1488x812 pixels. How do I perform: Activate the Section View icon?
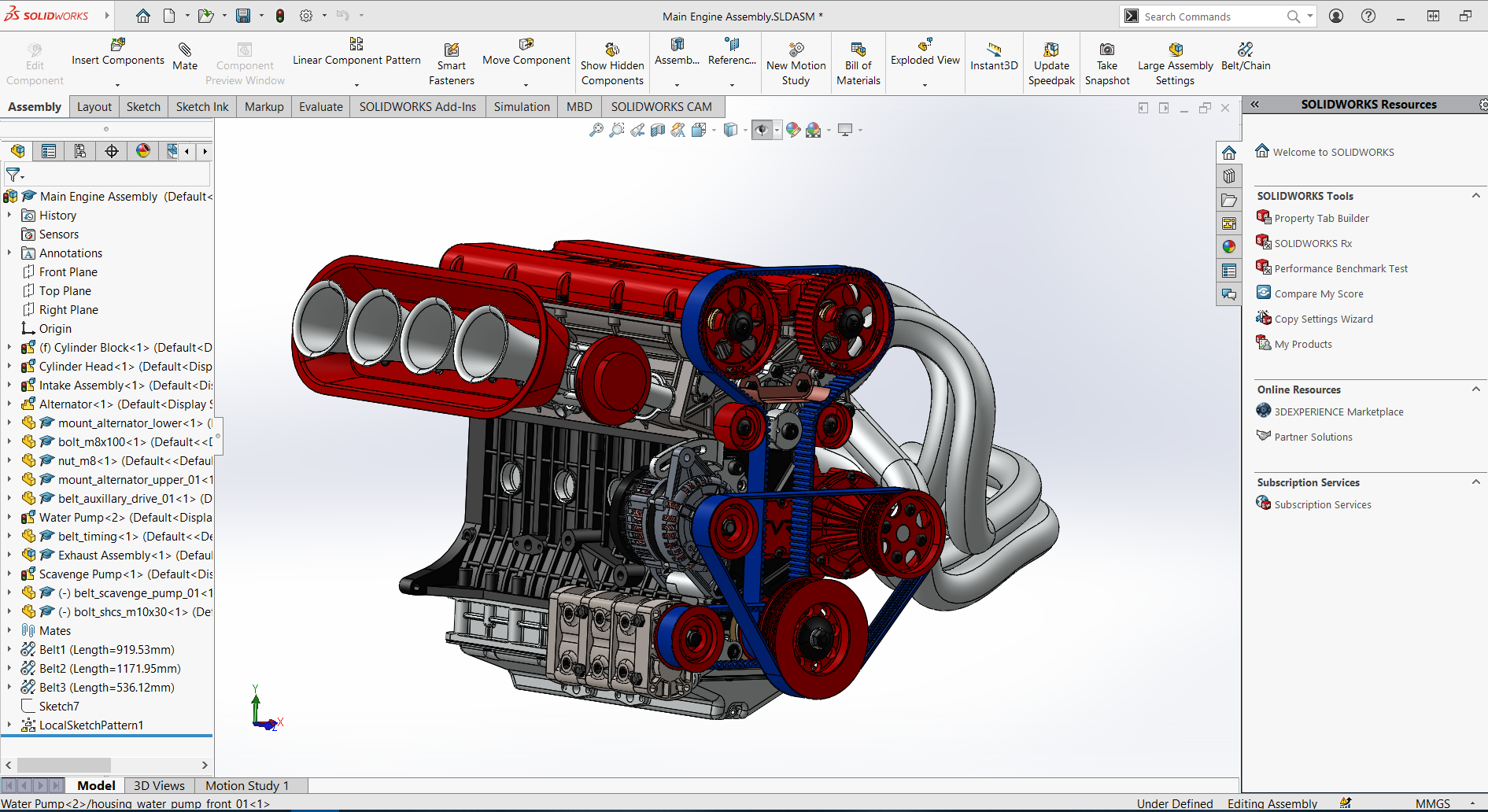(658, 130)
